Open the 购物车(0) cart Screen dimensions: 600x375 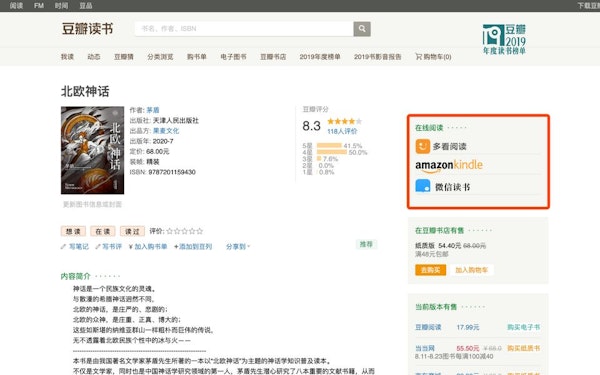433,57
